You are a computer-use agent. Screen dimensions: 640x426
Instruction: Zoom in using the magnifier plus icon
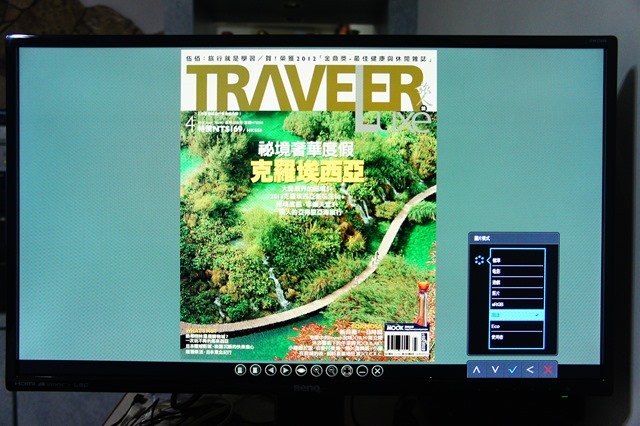[x=316, y=371]
